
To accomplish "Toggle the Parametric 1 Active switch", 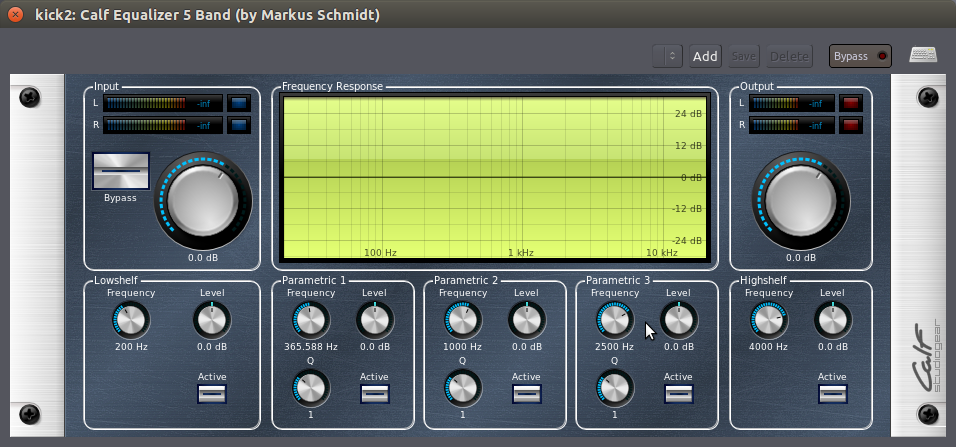I will tap(374, 394).
